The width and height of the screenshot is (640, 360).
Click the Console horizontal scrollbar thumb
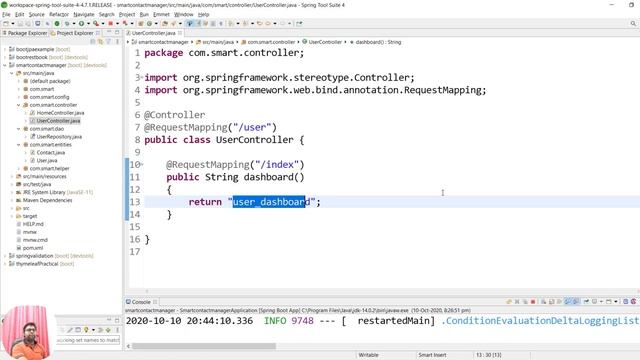[204, 346]
